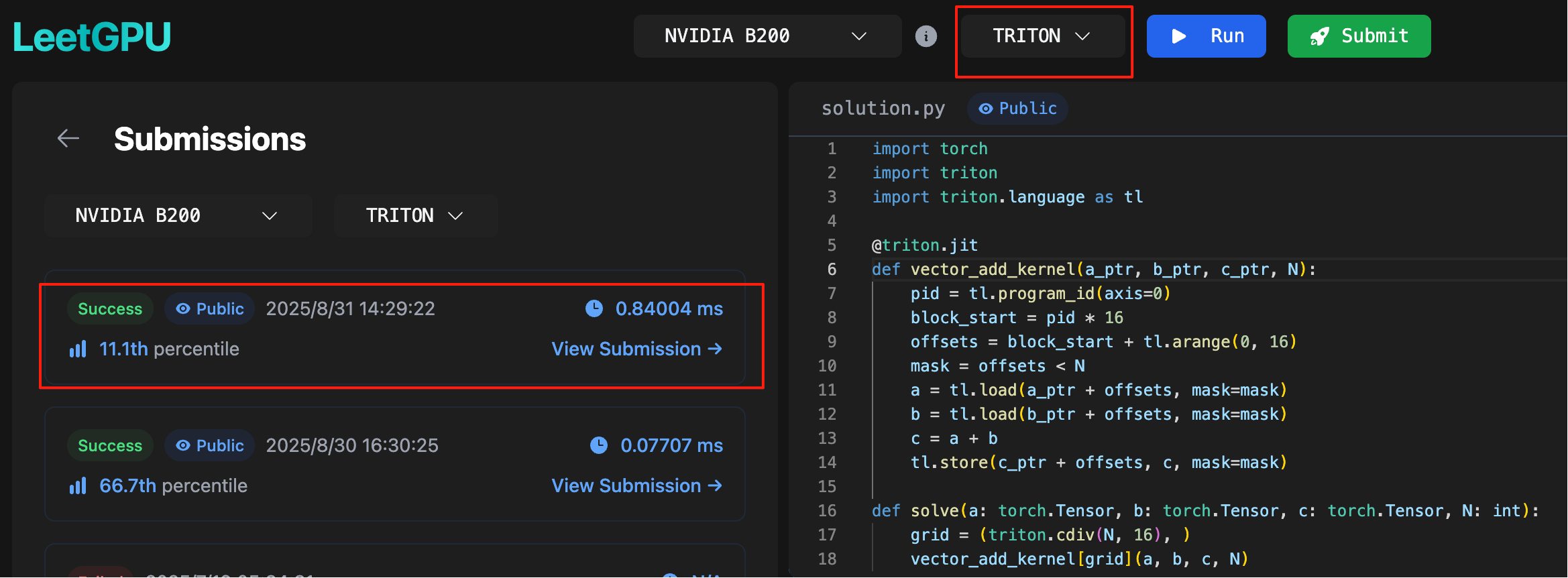
Task: Open the top NVIDIA B200 GPU dropdown
Action: click(x=767, y=36)
